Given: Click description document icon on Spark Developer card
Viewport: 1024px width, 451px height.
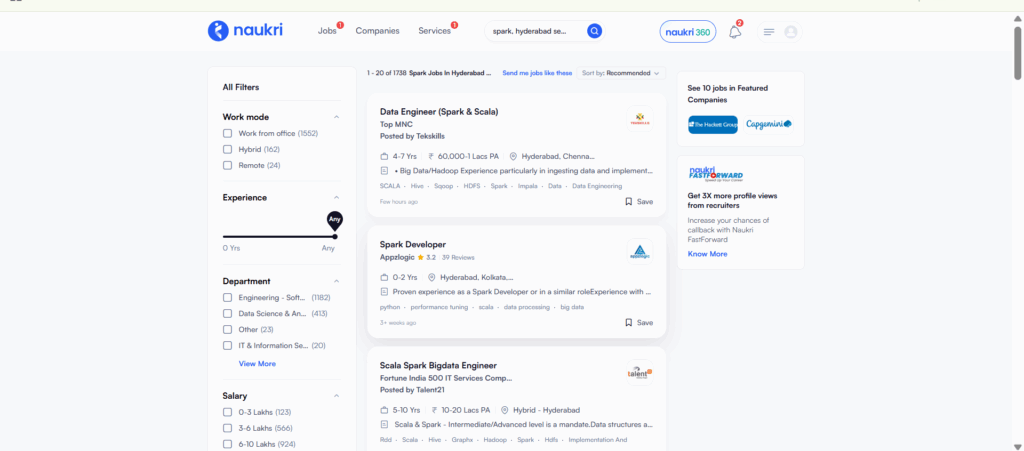Looking at the screenshot, I should click(x=384, y=292).
